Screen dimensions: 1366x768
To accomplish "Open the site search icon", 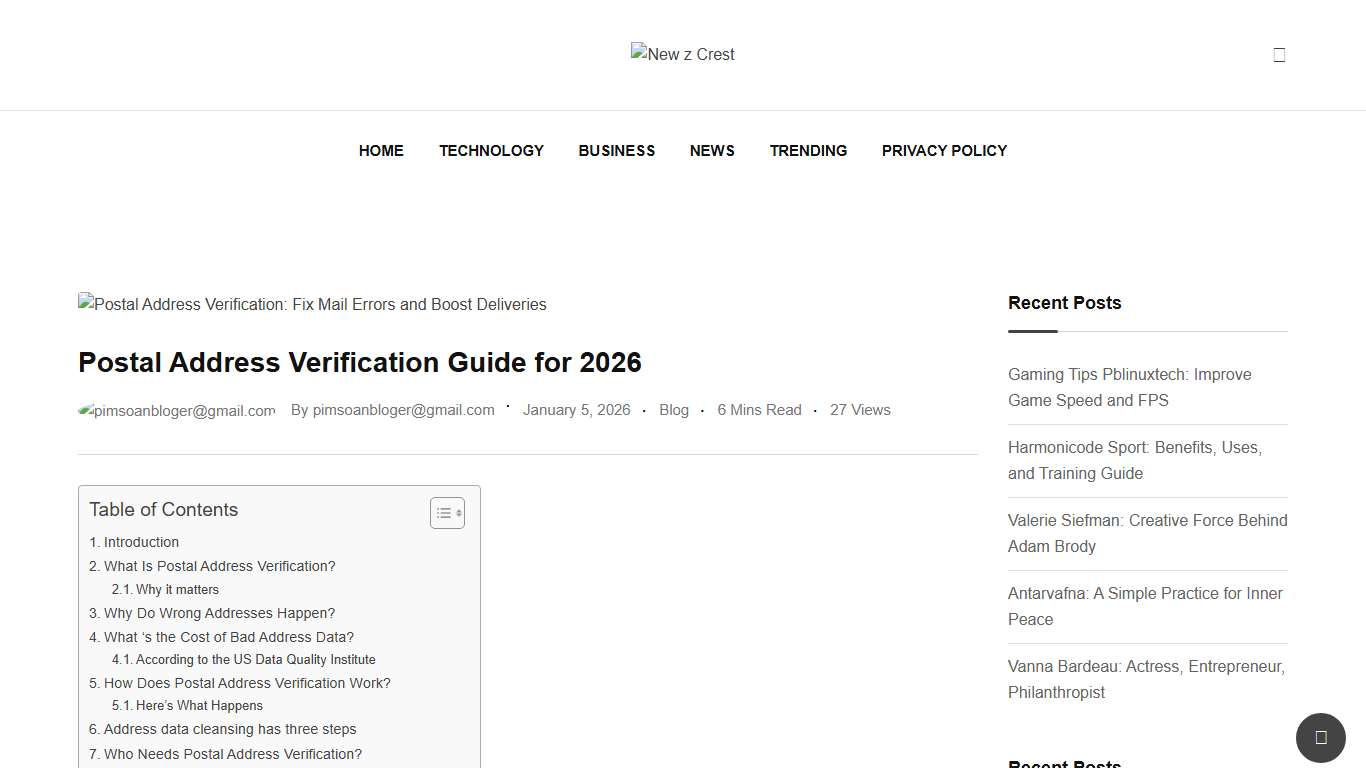I will tap(1279, 54).
